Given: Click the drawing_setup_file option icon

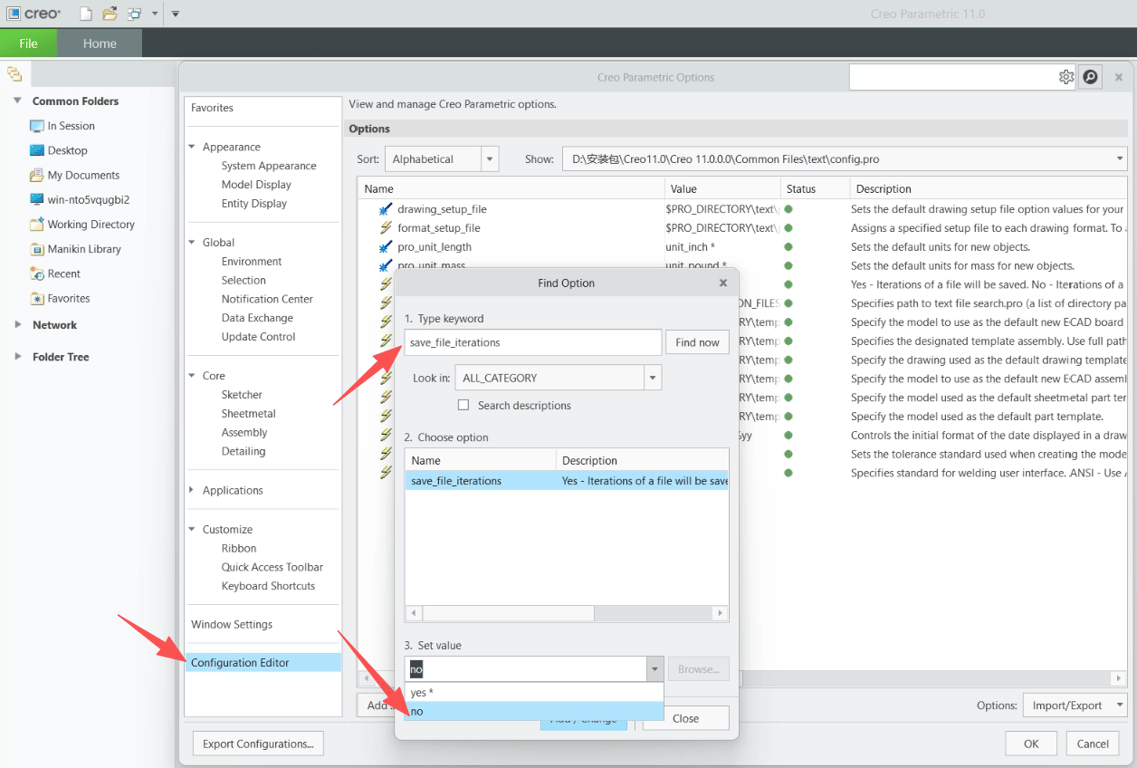Looking at the screenshot, I should pos(385,209).
